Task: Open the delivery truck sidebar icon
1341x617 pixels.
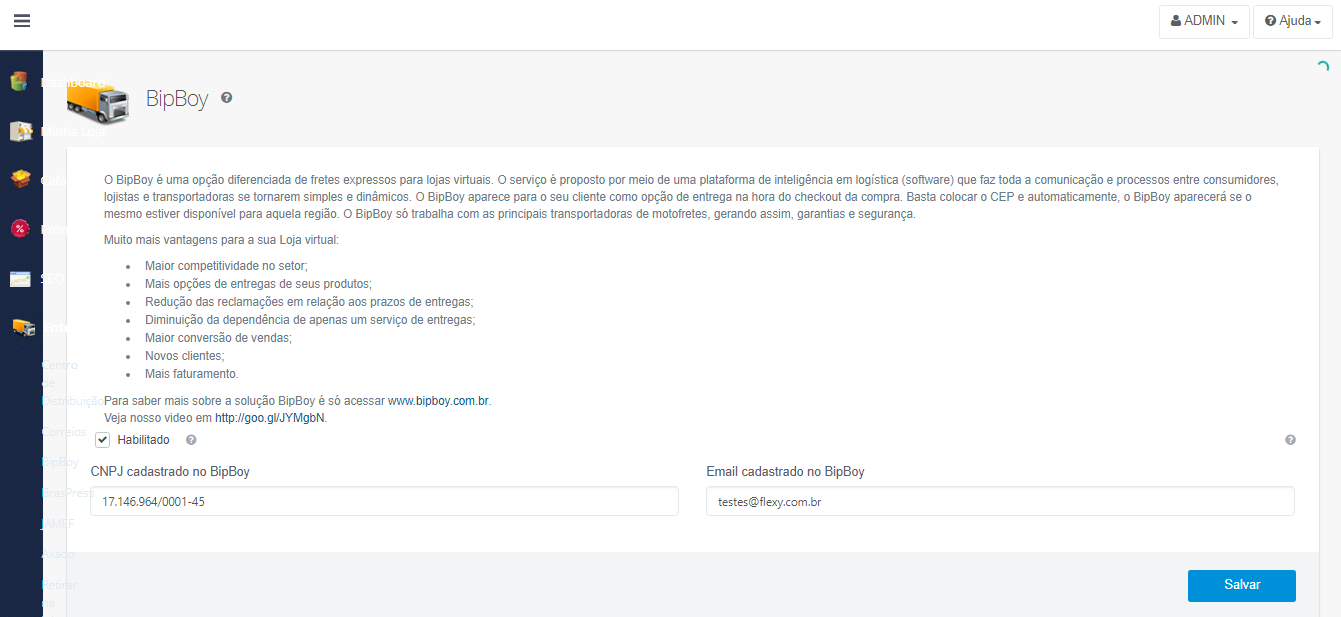Action: pos(23,328)
